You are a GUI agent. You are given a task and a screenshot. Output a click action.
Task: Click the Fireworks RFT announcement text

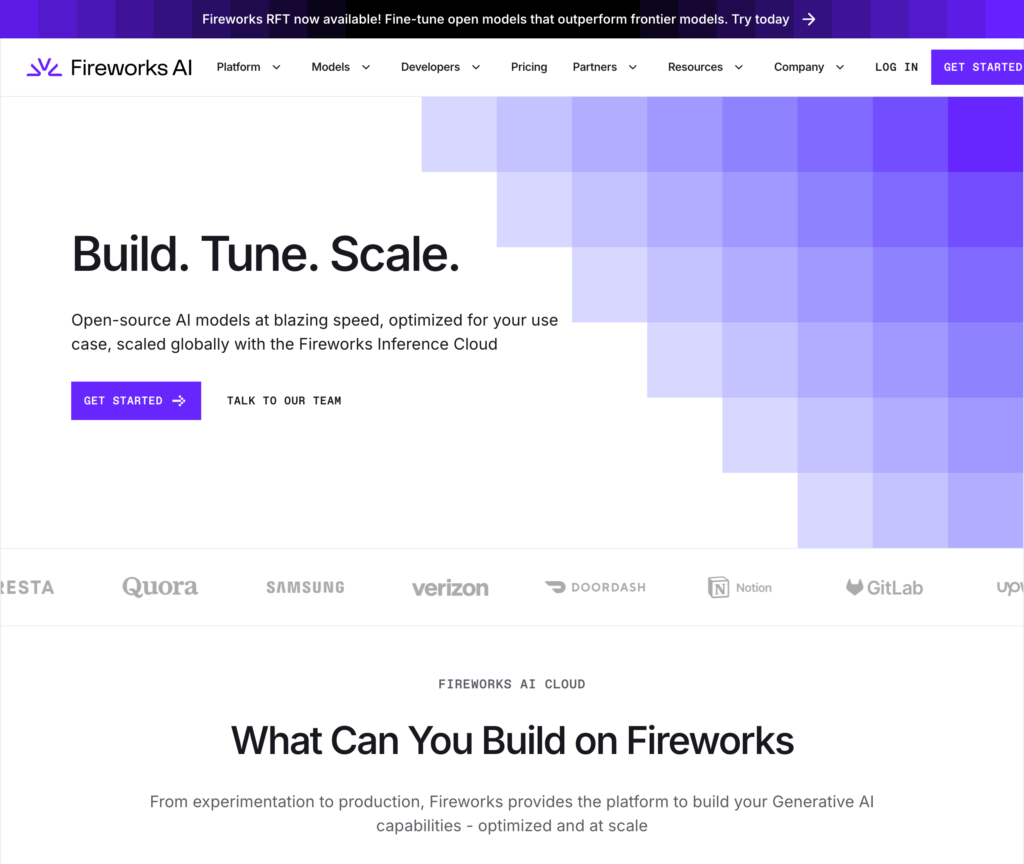[x=495, y=19]
